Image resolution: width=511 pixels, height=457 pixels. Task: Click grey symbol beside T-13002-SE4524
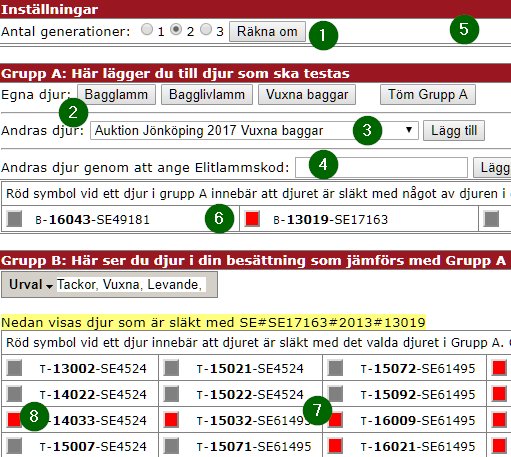click(14, 368)
